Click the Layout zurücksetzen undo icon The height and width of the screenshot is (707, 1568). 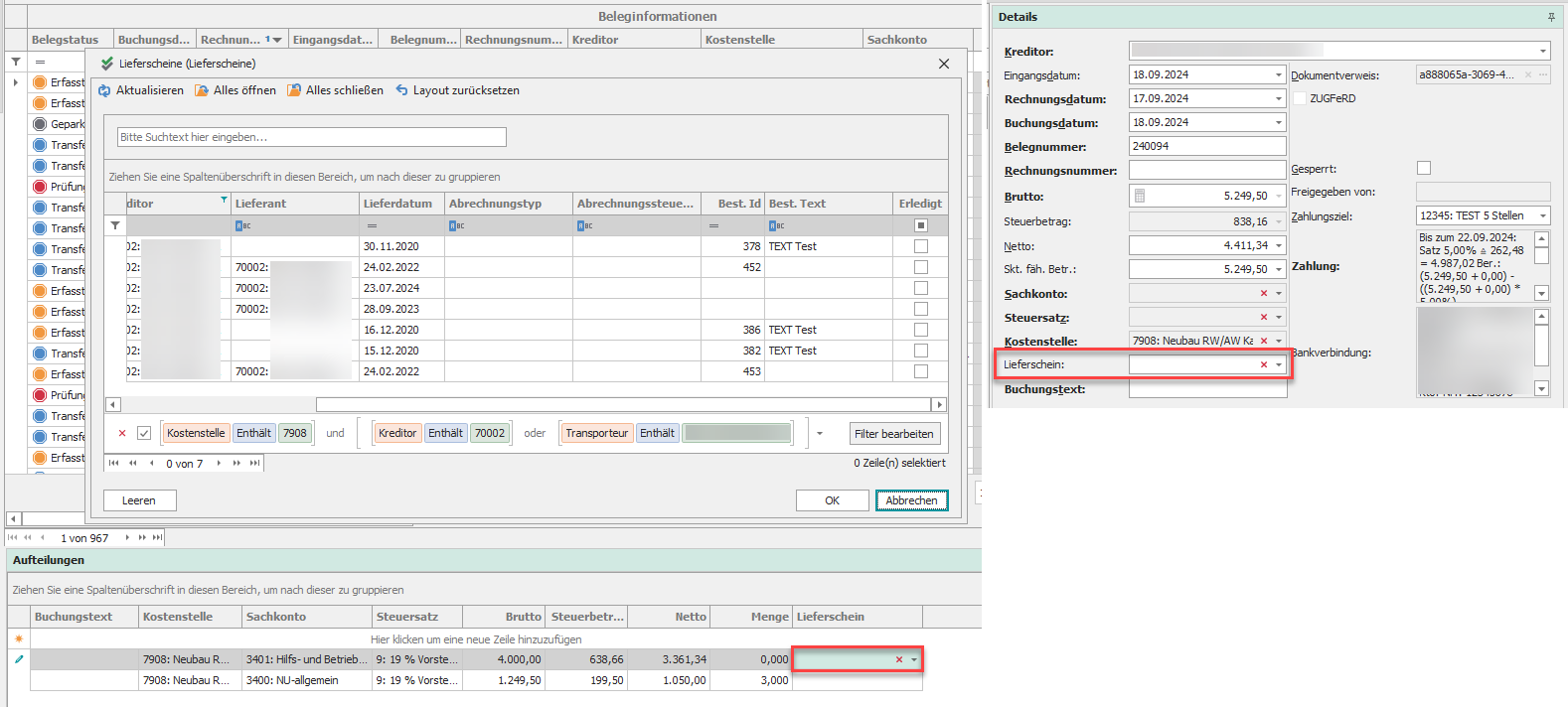pos(401,90)
